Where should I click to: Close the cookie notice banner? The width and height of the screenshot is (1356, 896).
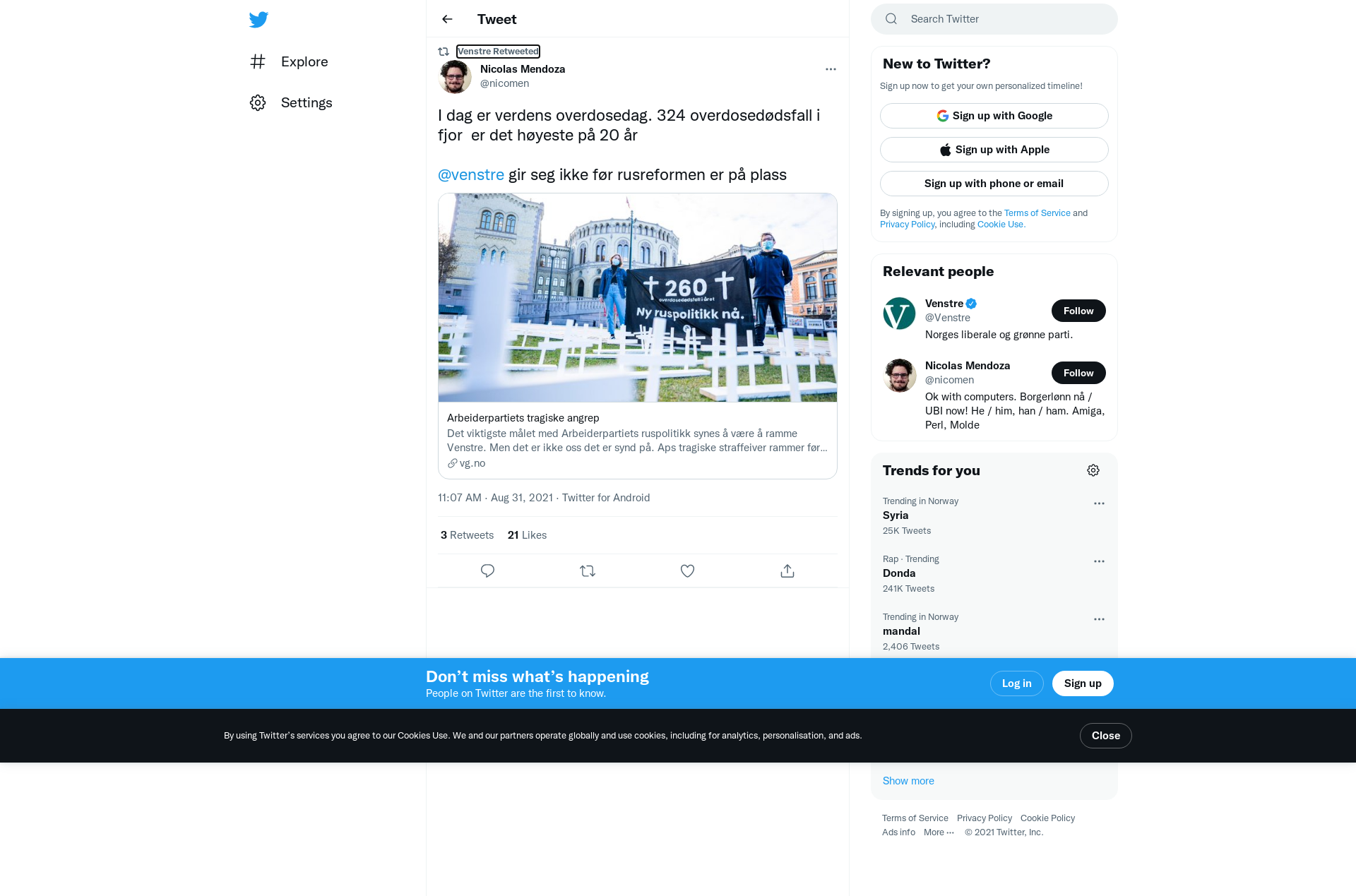click(x=1105, y=736)
